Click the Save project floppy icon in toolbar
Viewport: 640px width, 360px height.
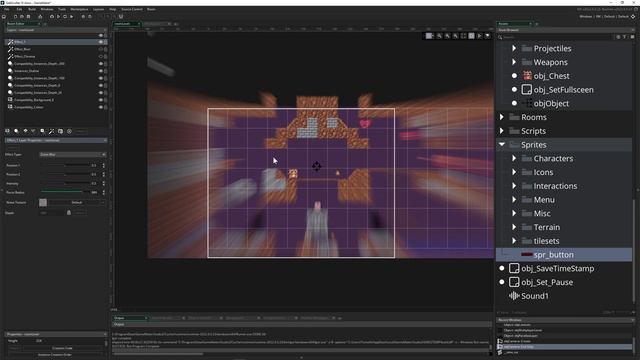point(28,17)
